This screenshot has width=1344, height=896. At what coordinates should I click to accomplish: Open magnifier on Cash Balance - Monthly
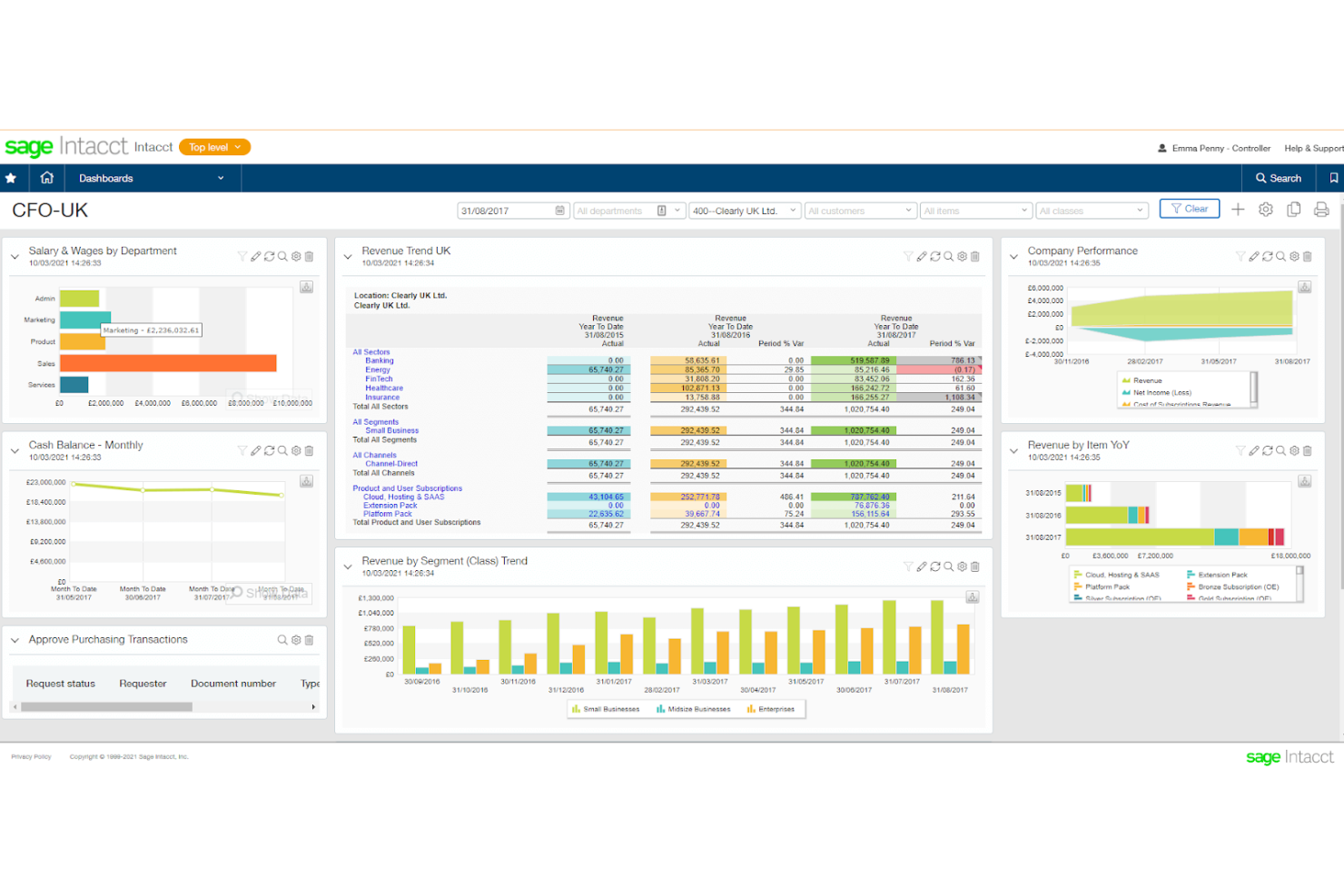click(x=282, y=451)
